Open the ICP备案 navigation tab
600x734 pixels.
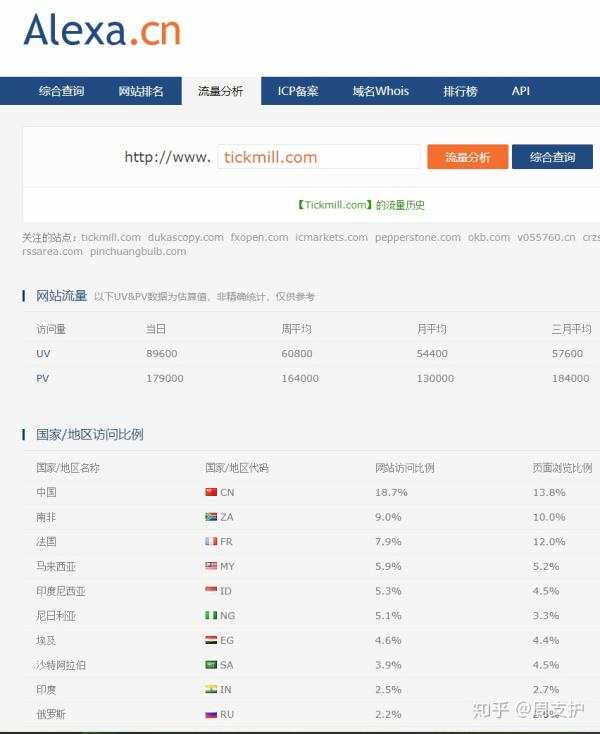(x=298, y=91)
